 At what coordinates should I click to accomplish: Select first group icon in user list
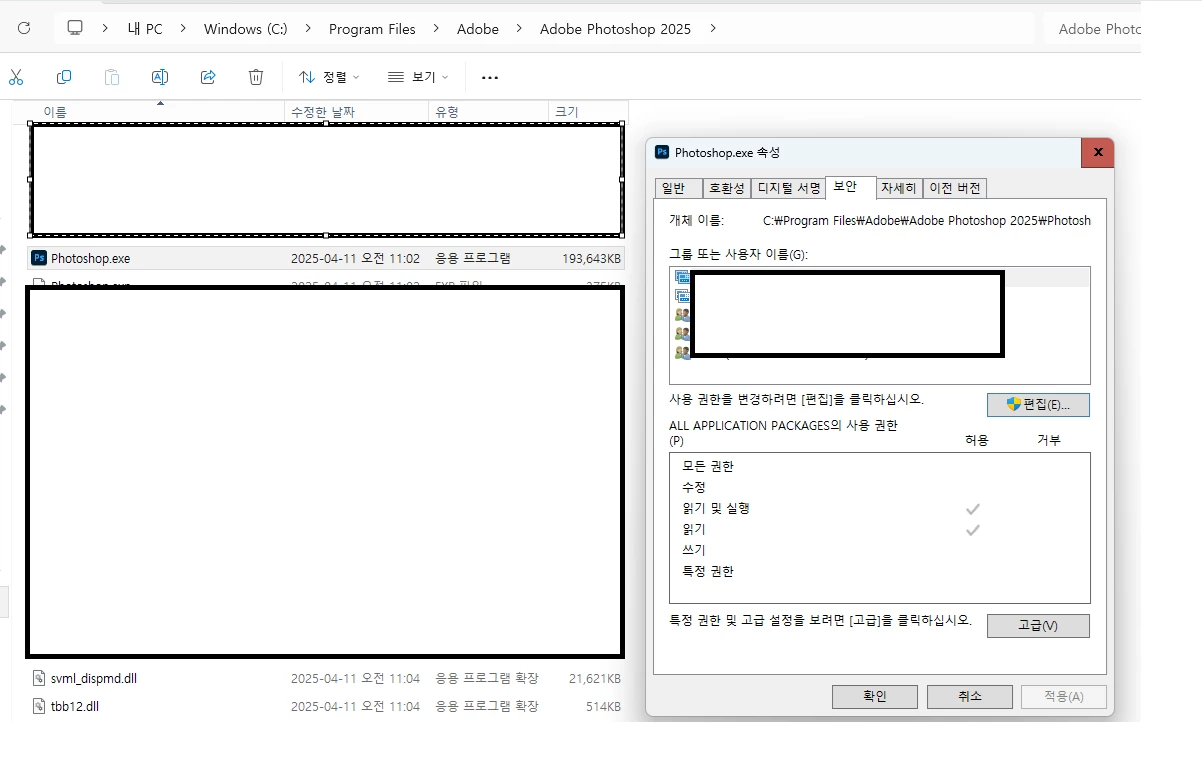click(682, 277)
